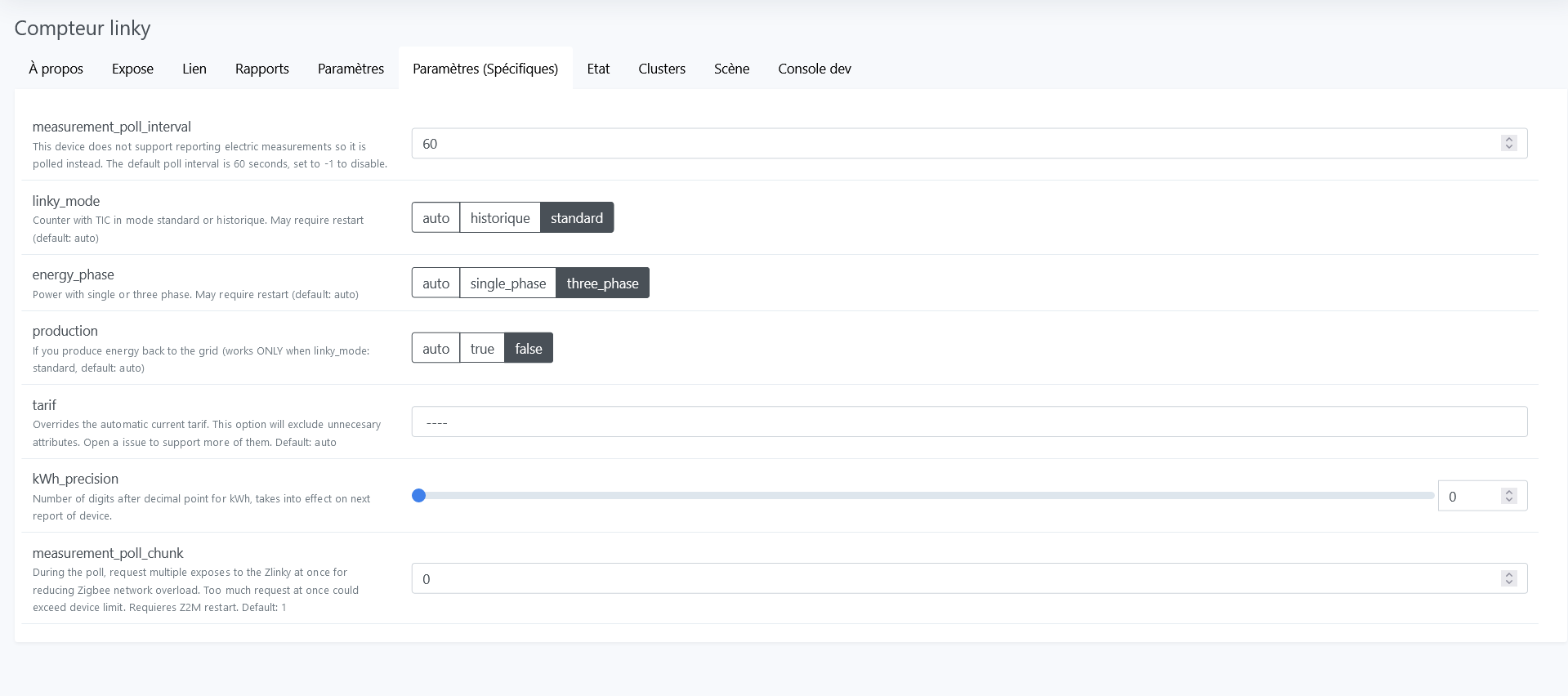Image resolution: width=1568 pixels, height=696 pixels.
Task: Switch to the Expose tab
Action: pyautogui.click(x=132, y=69)
